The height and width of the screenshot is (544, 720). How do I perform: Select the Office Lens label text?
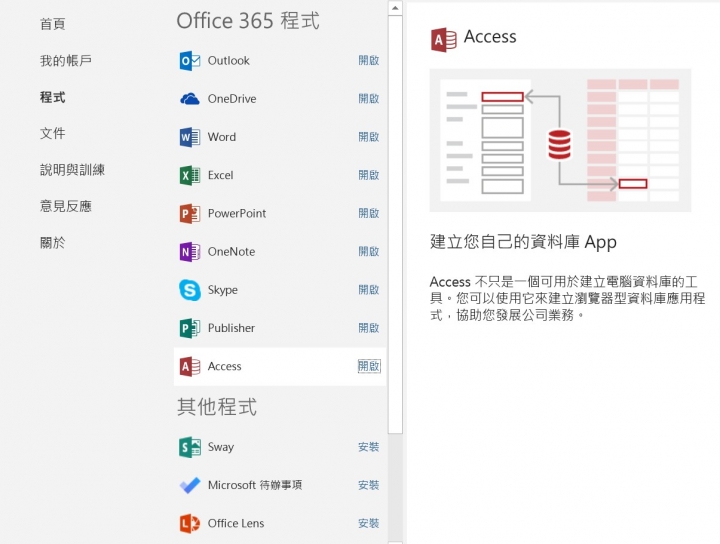236,523
